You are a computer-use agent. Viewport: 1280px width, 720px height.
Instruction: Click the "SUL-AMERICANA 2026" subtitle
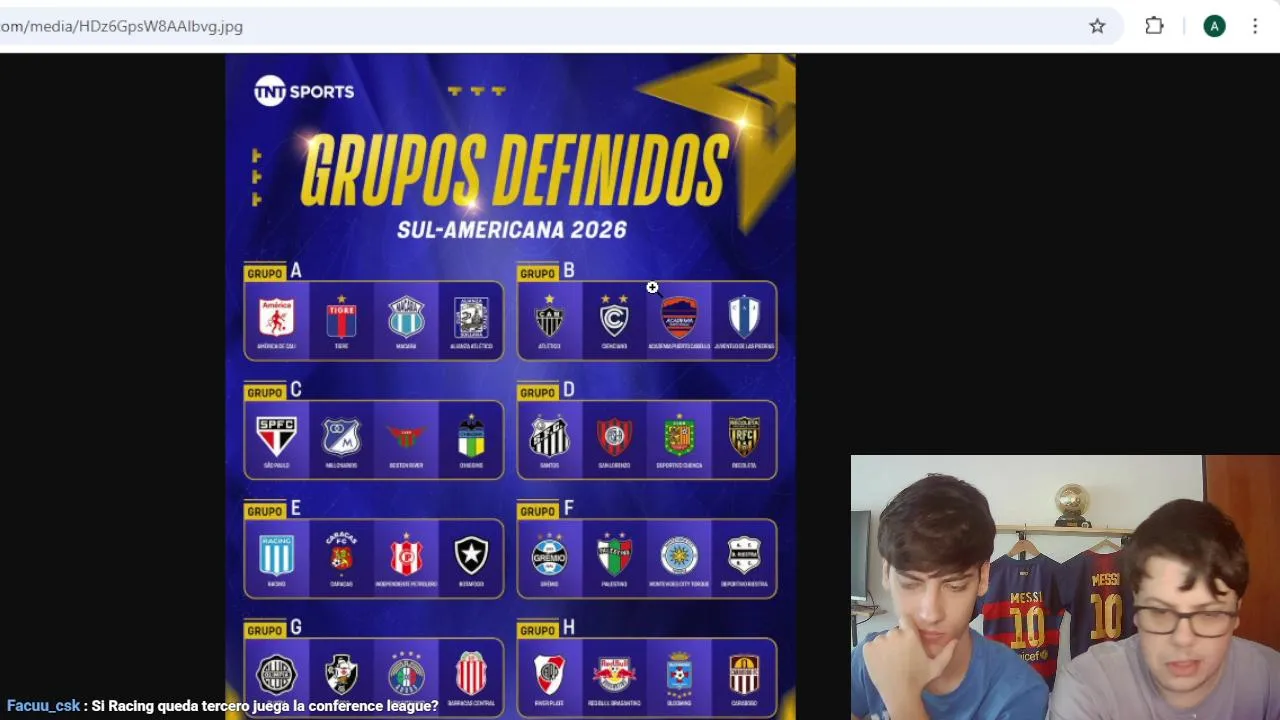pyautogui.click(x=512, y=230)
